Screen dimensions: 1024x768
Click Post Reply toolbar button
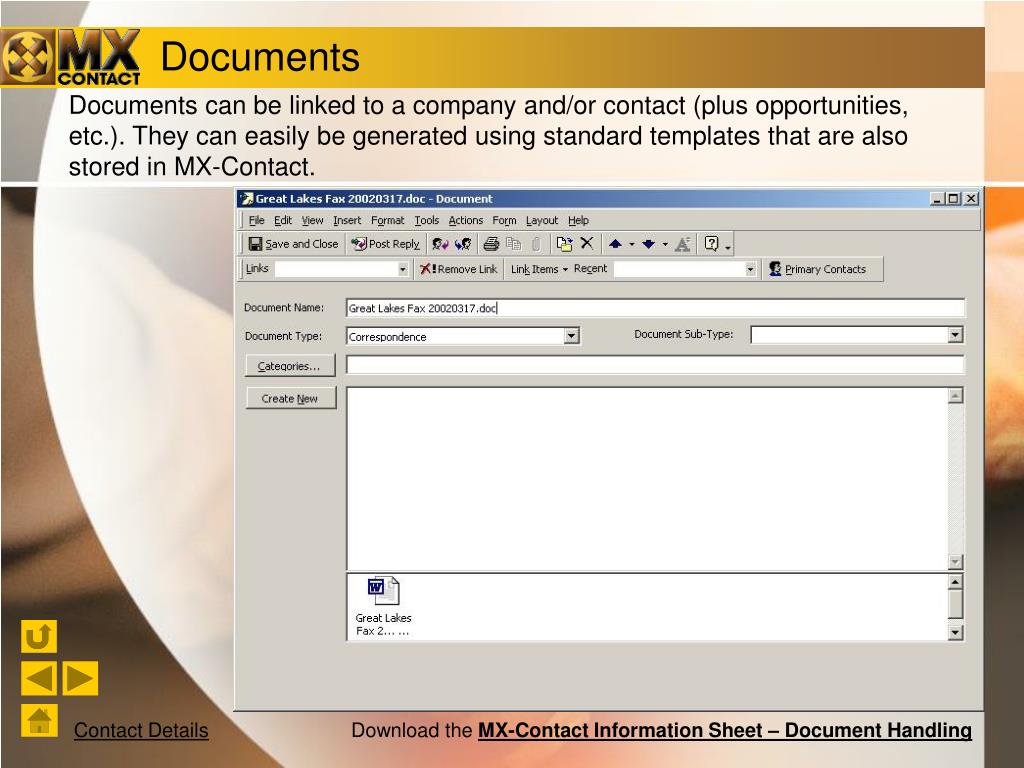pyautogui.click(x=386, y=244)
